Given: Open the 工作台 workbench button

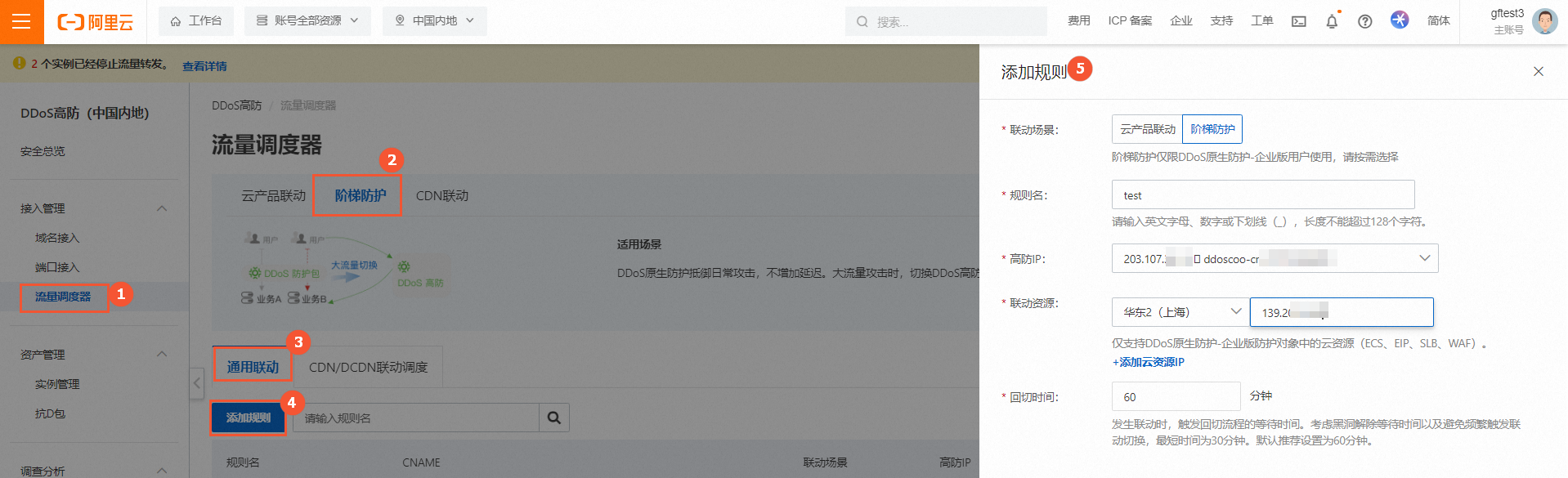Looking at the screenshot, I should pos(196,21).
